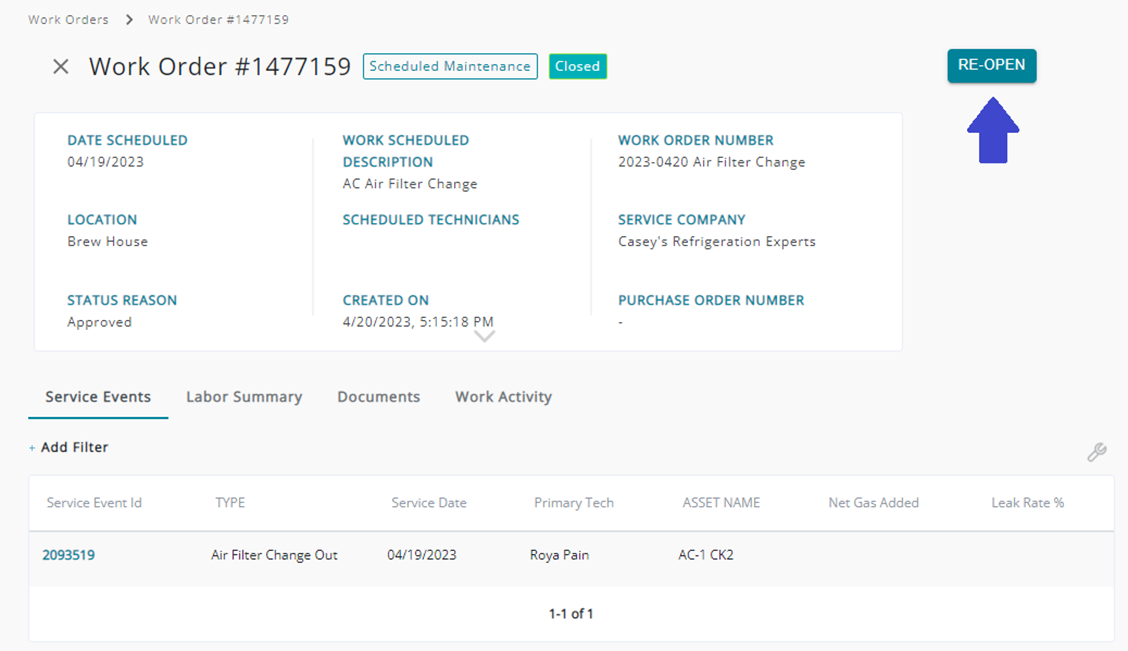The image size is (1128, 651).
Task: Click the SCHEDULED TECHNICIANS label
Action: (431, 220)
